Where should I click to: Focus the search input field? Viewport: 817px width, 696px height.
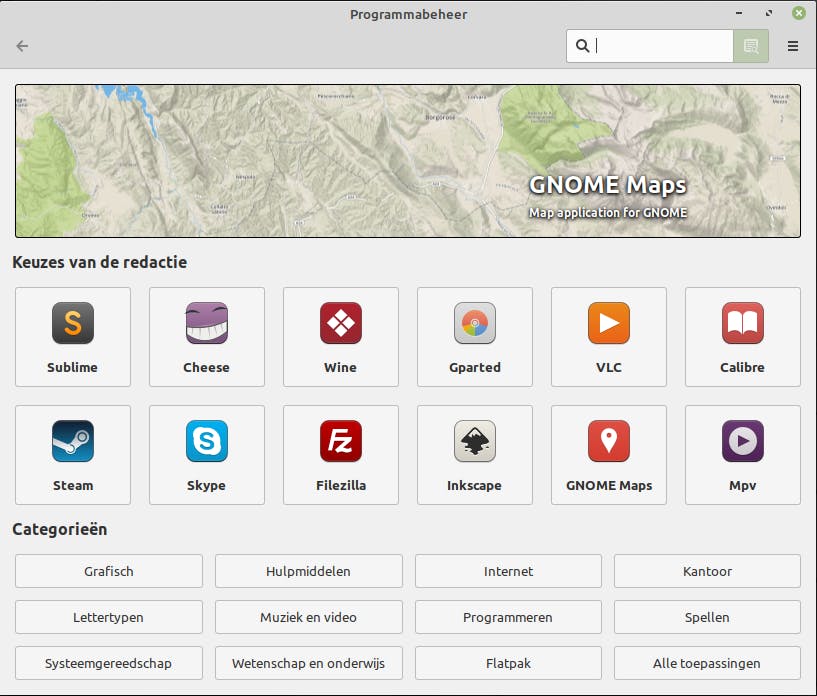coord(650,46)
